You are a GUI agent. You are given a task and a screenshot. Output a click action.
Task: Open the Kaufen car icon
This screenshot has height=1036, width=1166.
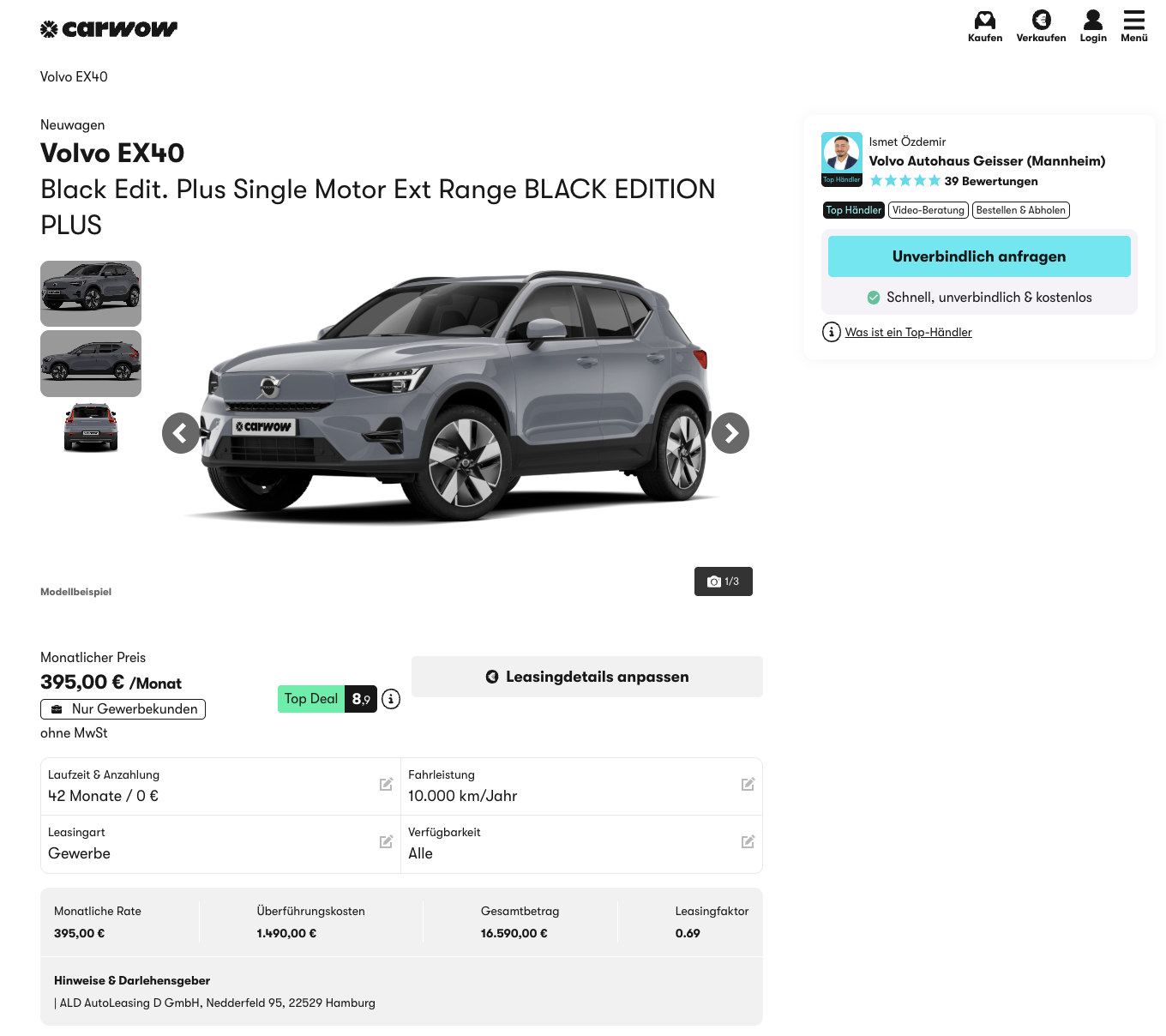(x=984, y=21)
